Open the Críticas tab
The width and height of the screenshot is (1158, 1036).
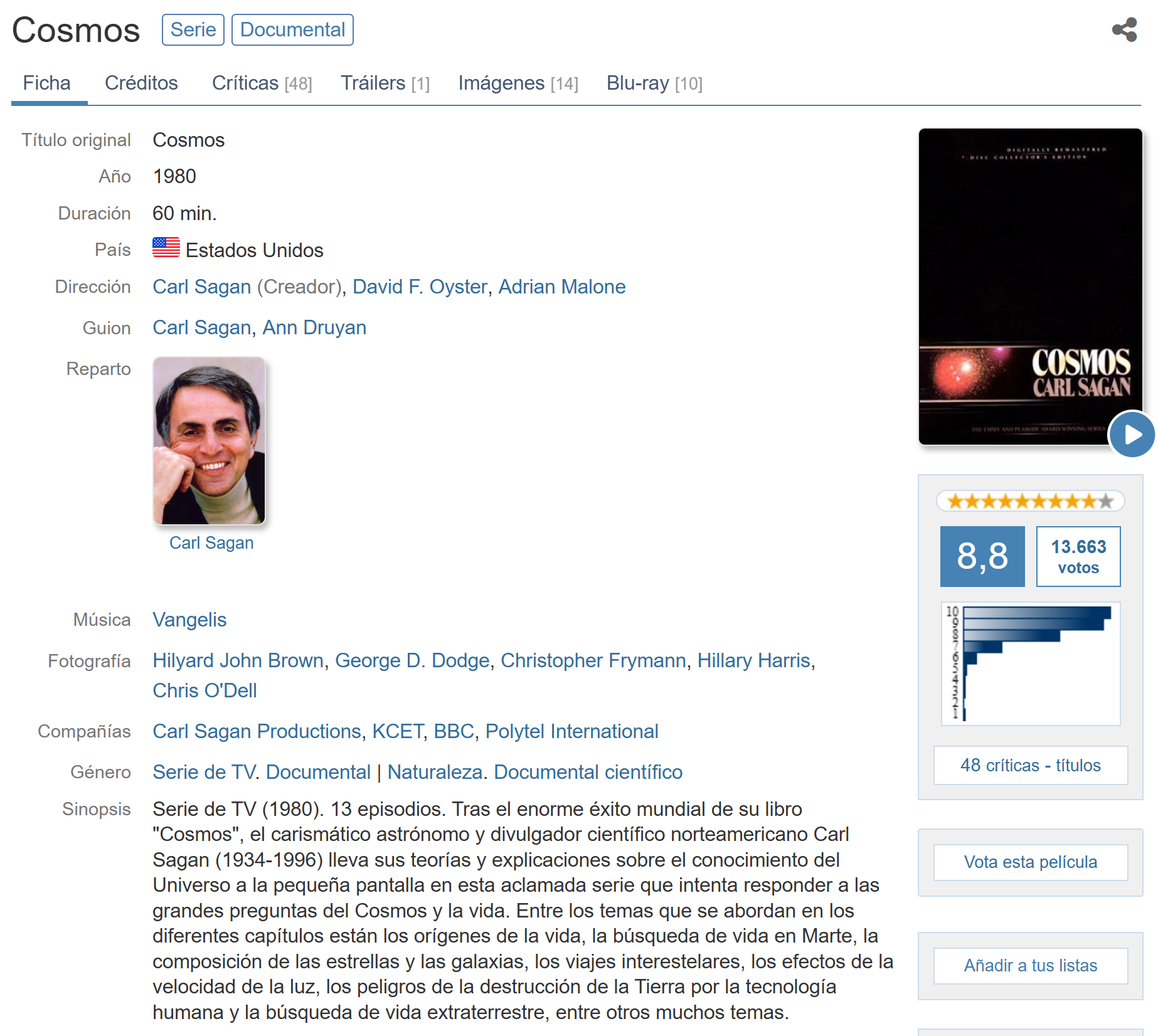pos(262,83)
